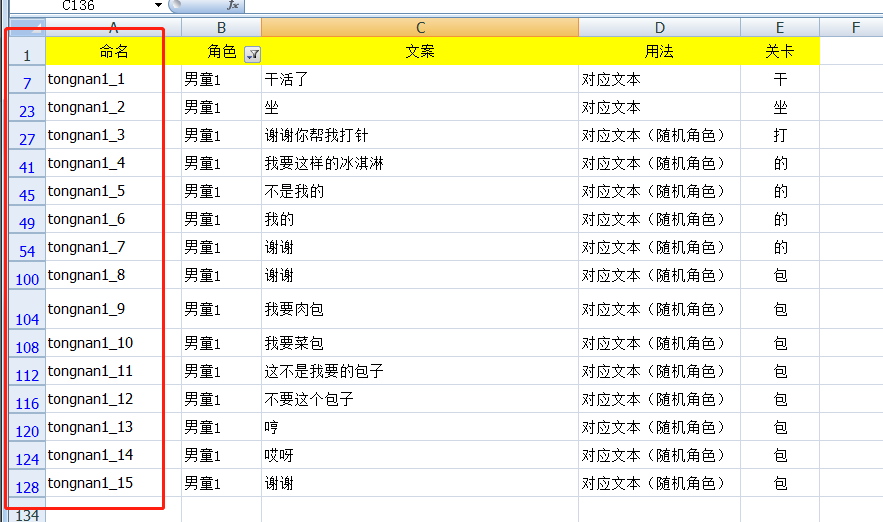Select column A header
883x522 pixels.
(113, 28)
